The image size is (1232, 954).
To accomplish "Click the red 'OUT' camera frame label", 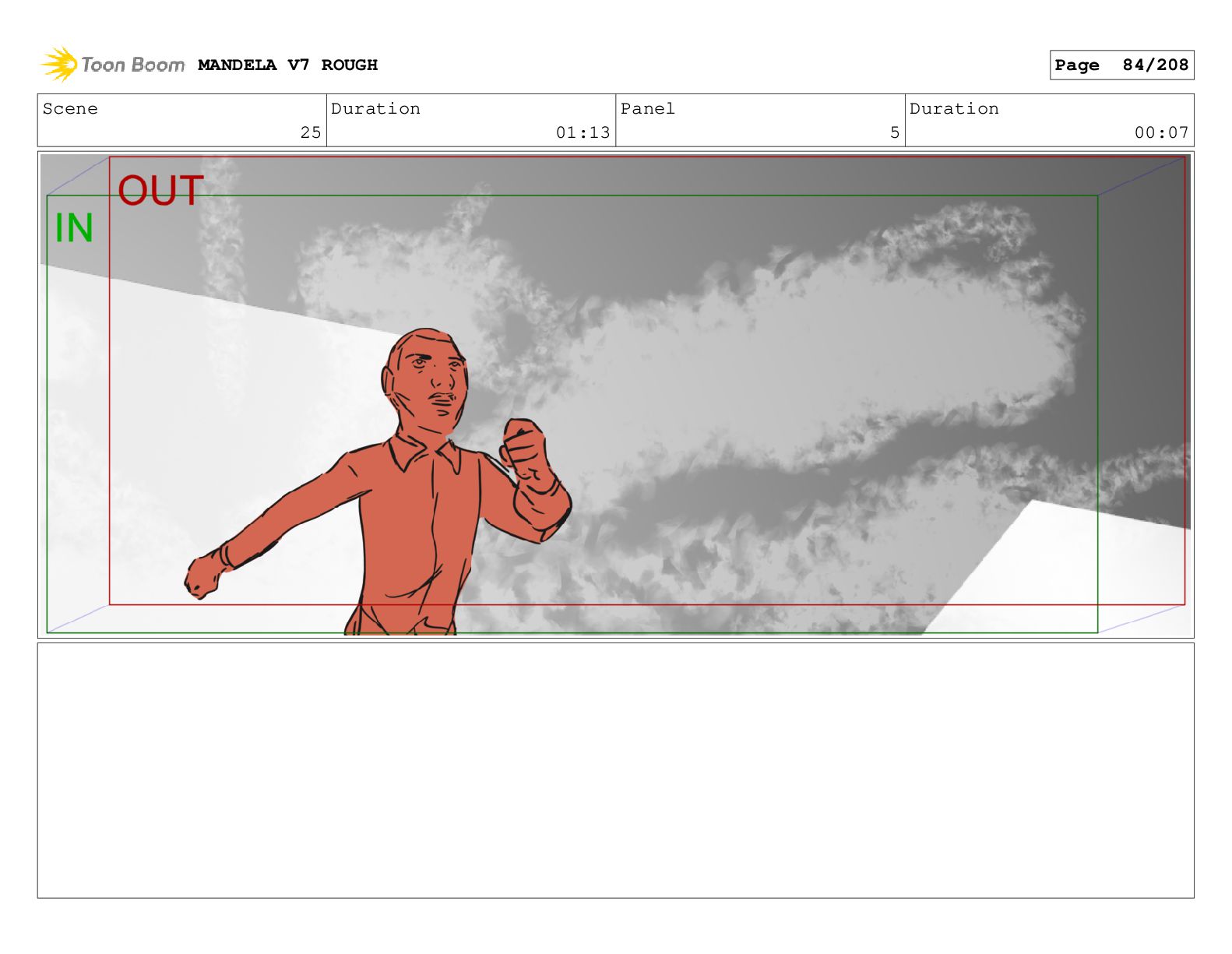I will click(x=160, y=192).
